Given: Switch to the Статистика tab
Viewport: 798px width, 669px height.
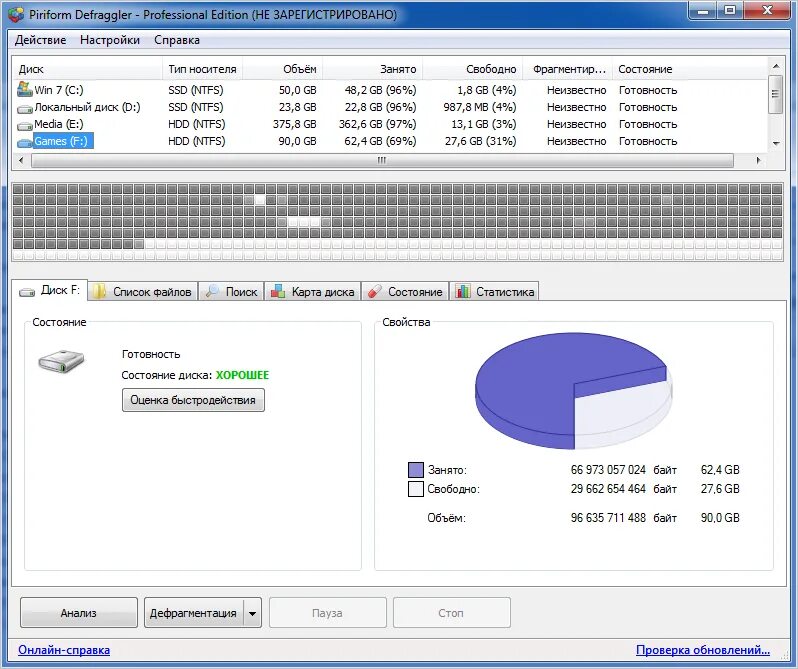Looking at the screenshot, I should [x=494, y=292].
